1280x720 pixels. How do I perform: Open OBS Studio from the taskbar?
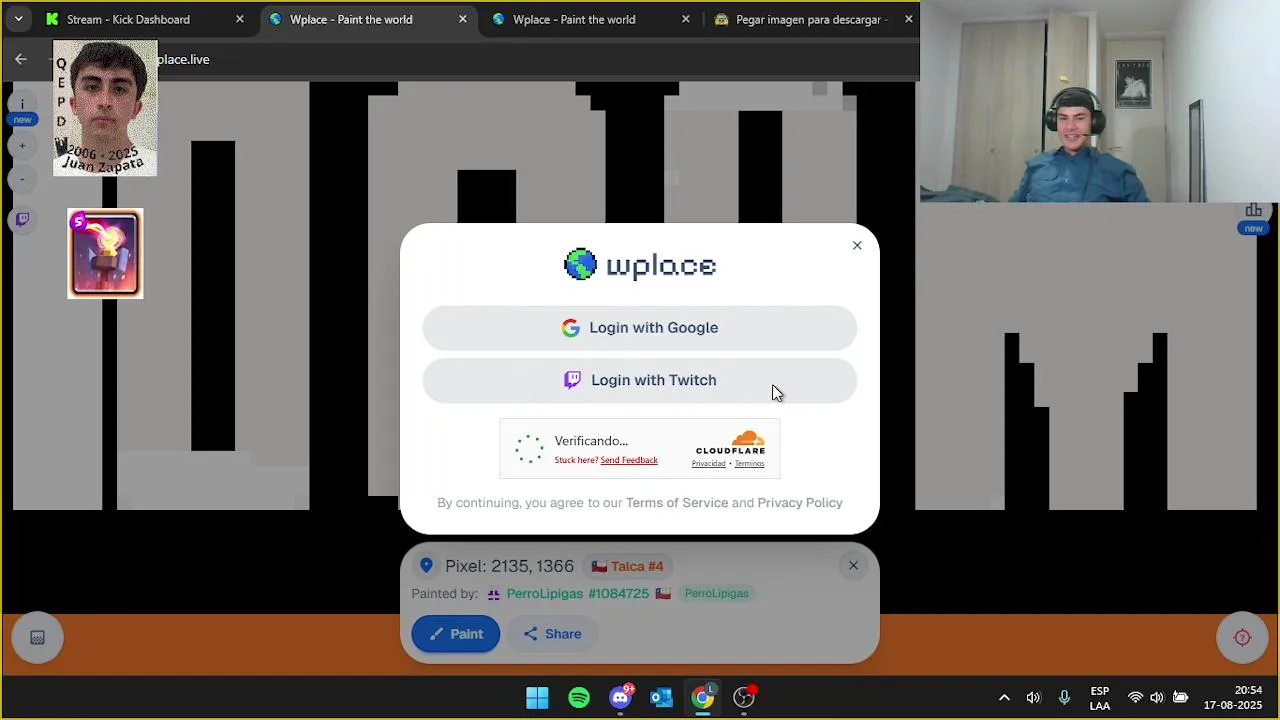[744, 698]
